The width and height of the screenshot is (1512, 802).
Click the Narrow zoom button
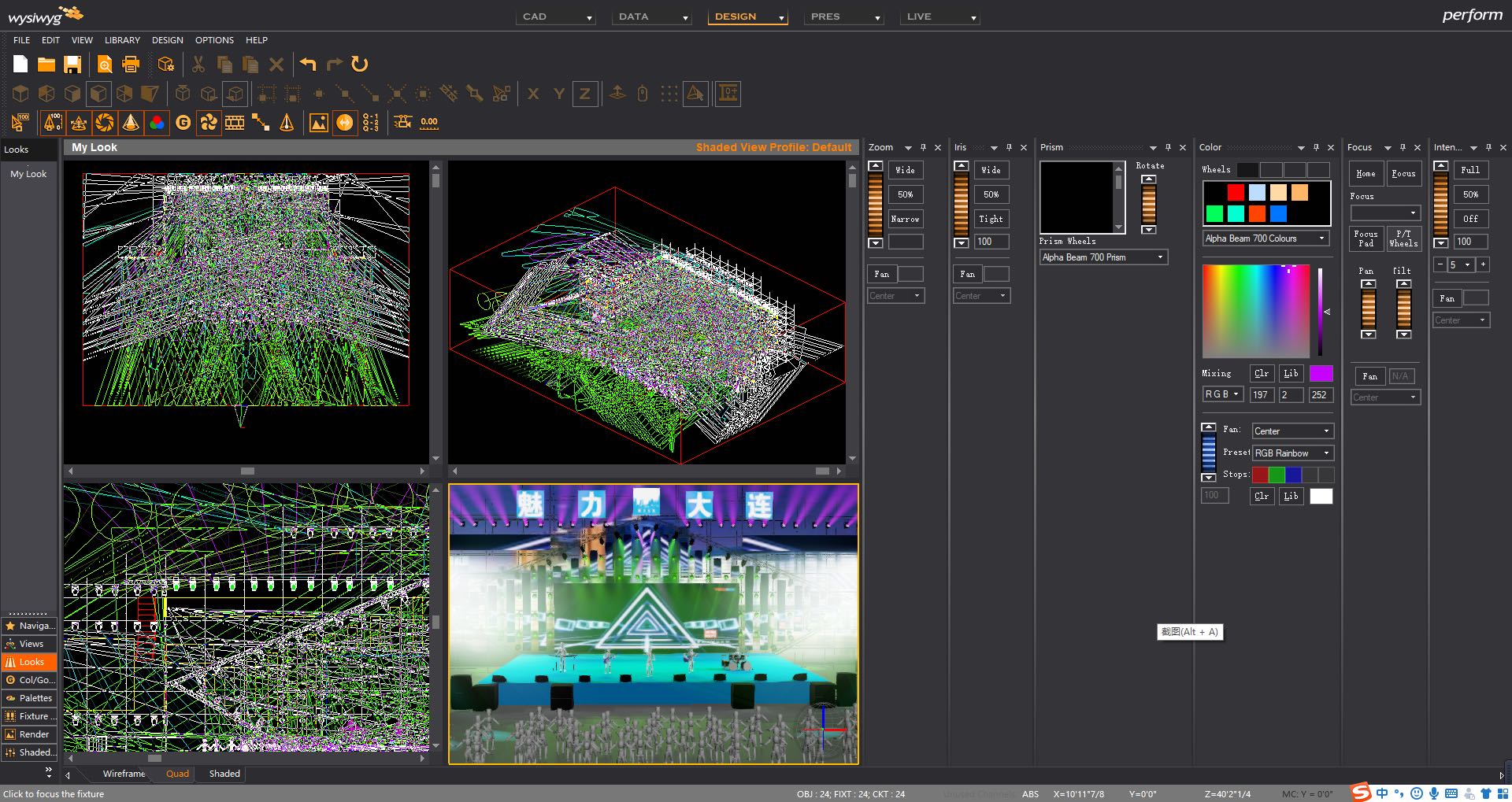click(905, 219)
